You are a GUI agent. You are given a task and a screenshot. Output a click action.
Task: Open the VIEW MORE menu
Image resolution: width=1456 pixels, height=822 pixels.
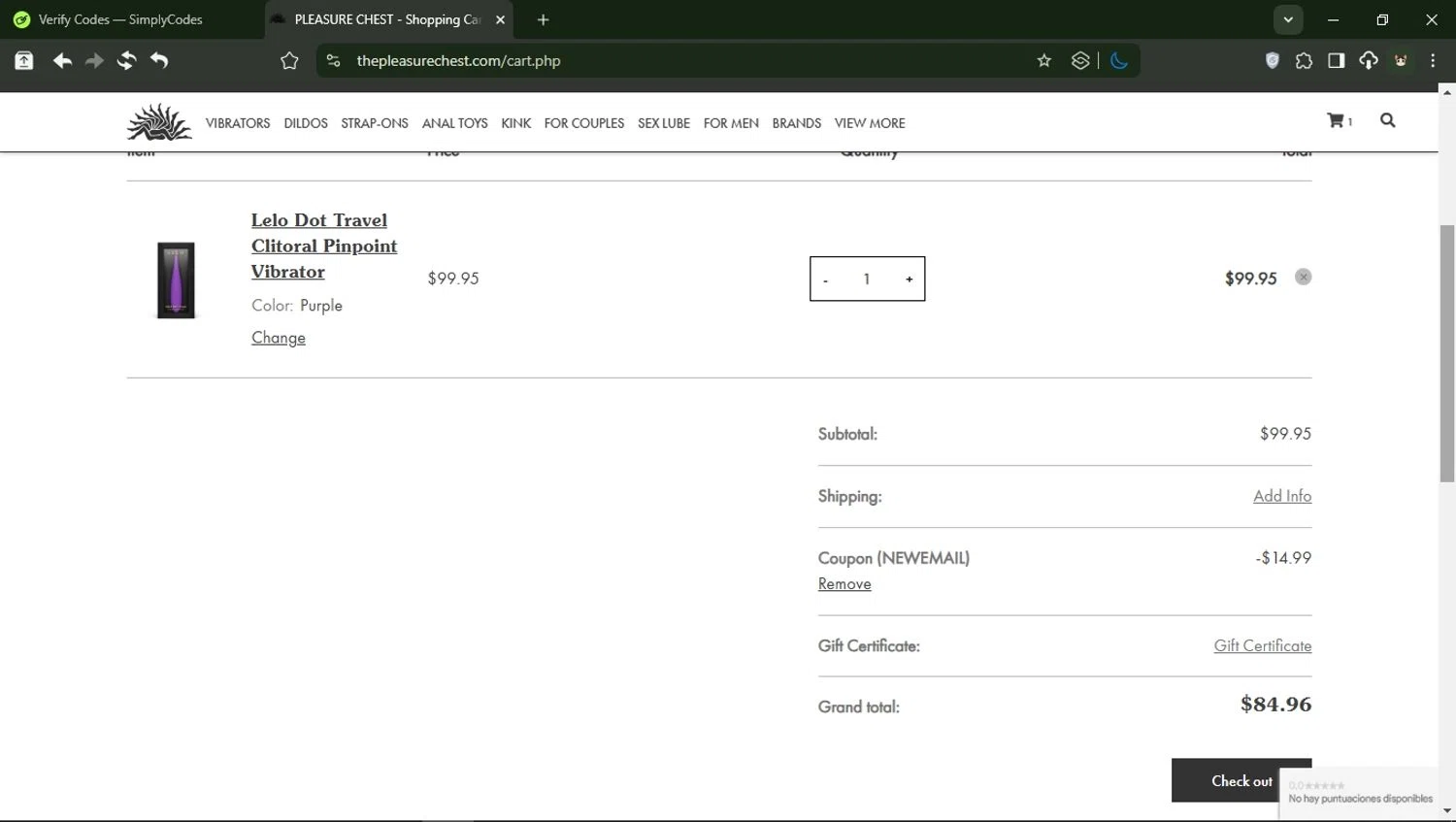tap(870, 123)
